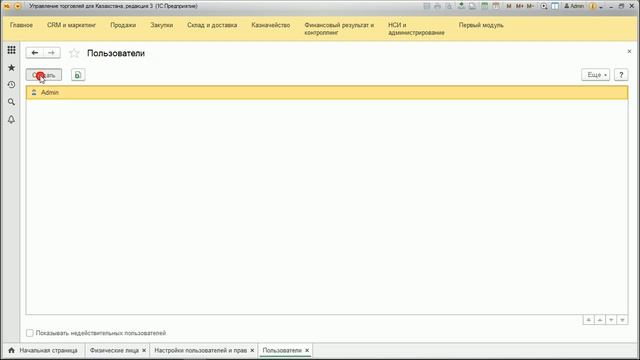Image resolution: width=640 pixels, height=360 pixels.
Task: Expand the small arrow after info icon
Action: (x=601, y=7)
